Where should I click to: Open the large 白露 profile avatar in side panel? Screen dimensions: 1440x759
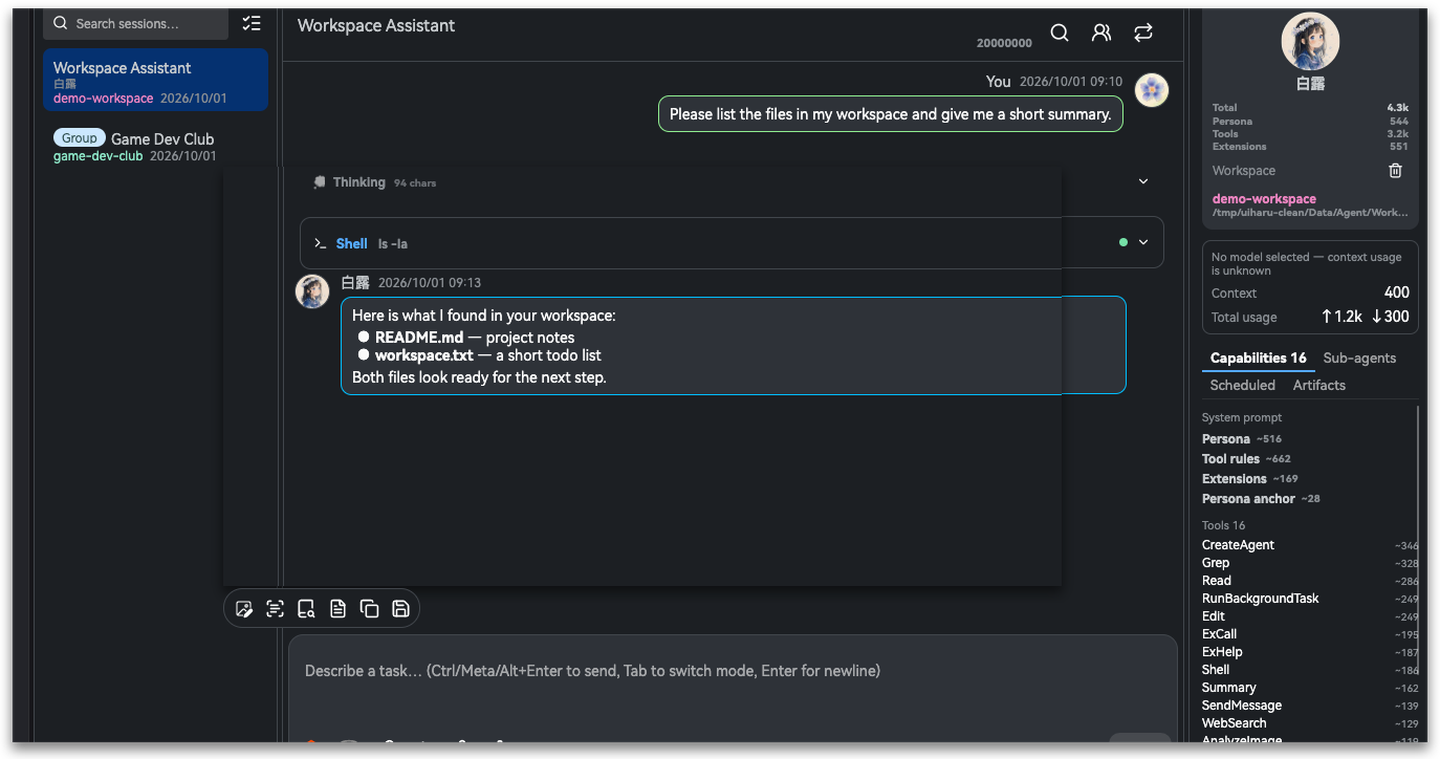click(x=1310, y=41)
